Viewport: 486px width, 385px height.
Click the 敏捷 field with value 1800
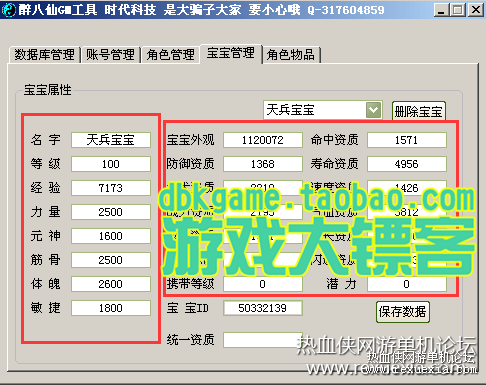(111, 308)
